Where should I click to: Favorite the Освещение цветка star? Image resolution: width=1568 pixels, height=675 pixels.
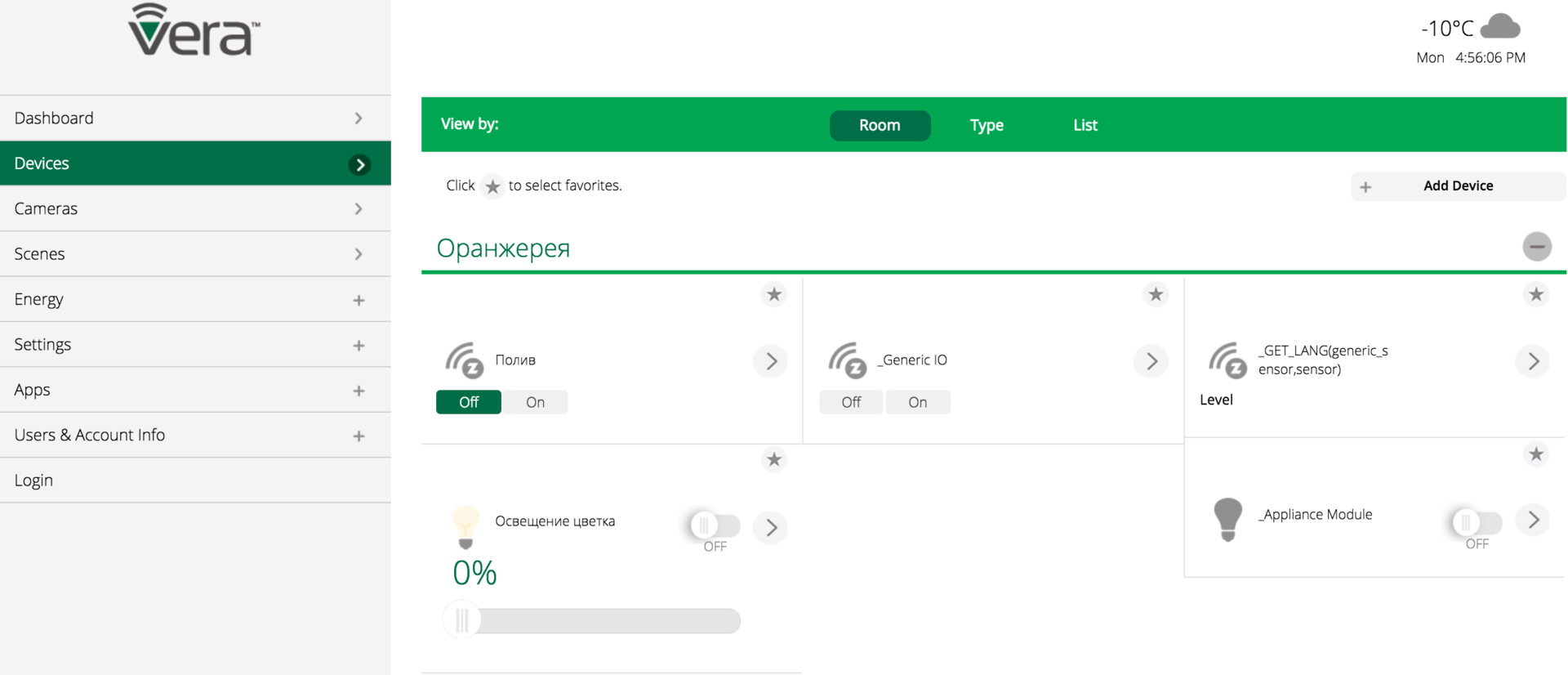pos(774,459)
